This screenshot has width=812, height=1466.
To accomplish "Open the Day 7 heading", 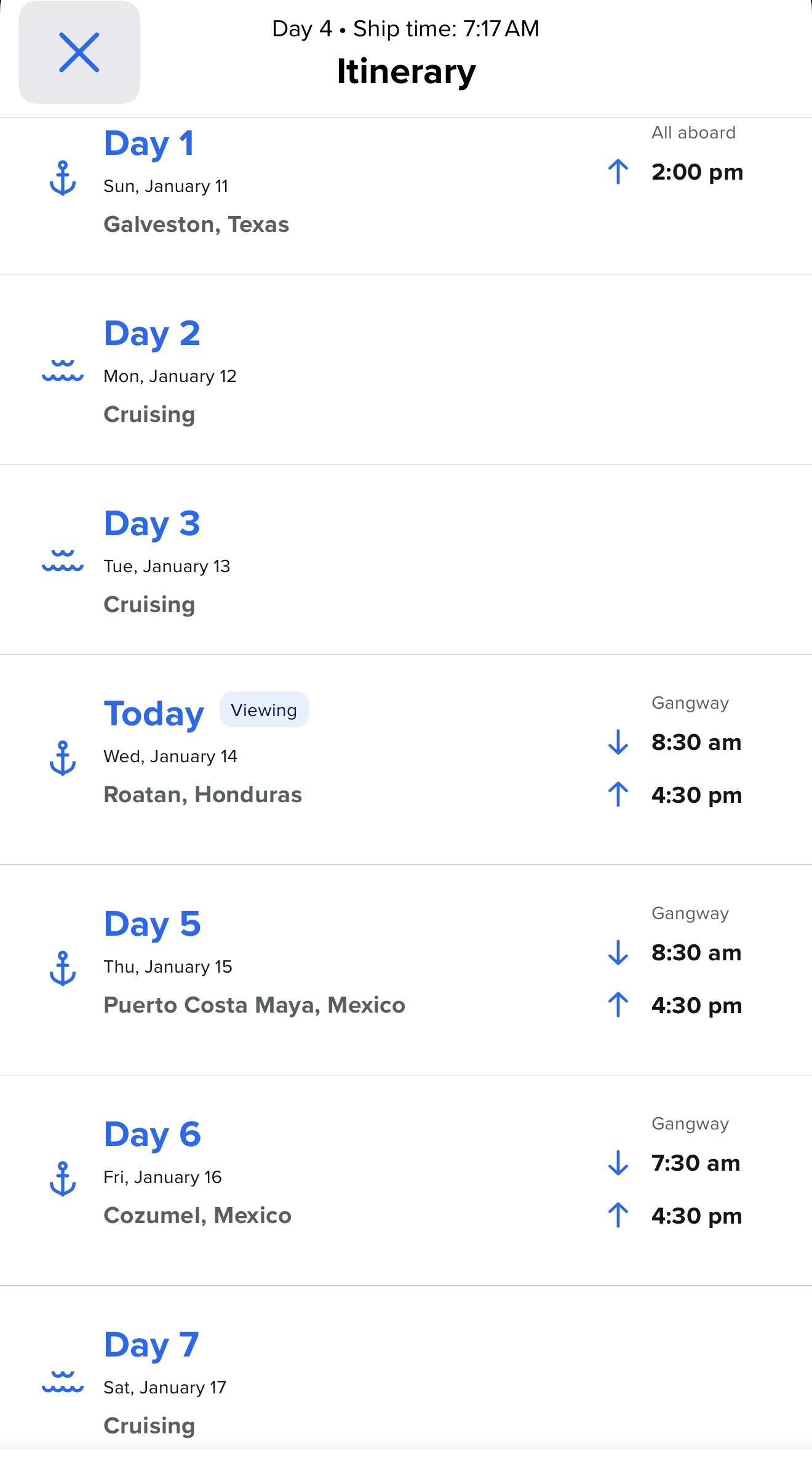I will tap(151, 1345).
